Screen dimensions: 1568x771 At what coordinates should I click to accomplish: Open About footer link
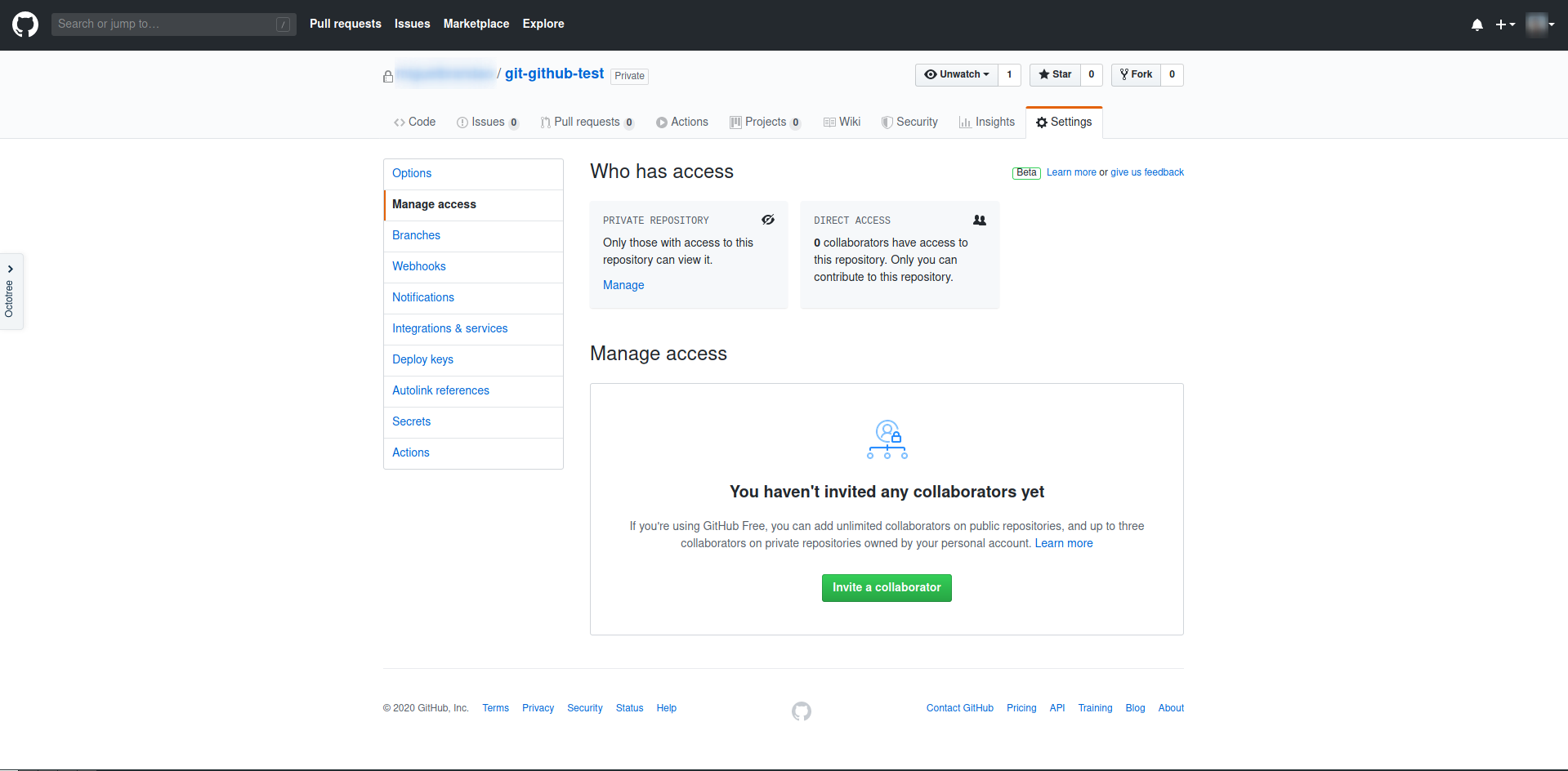1171,708
